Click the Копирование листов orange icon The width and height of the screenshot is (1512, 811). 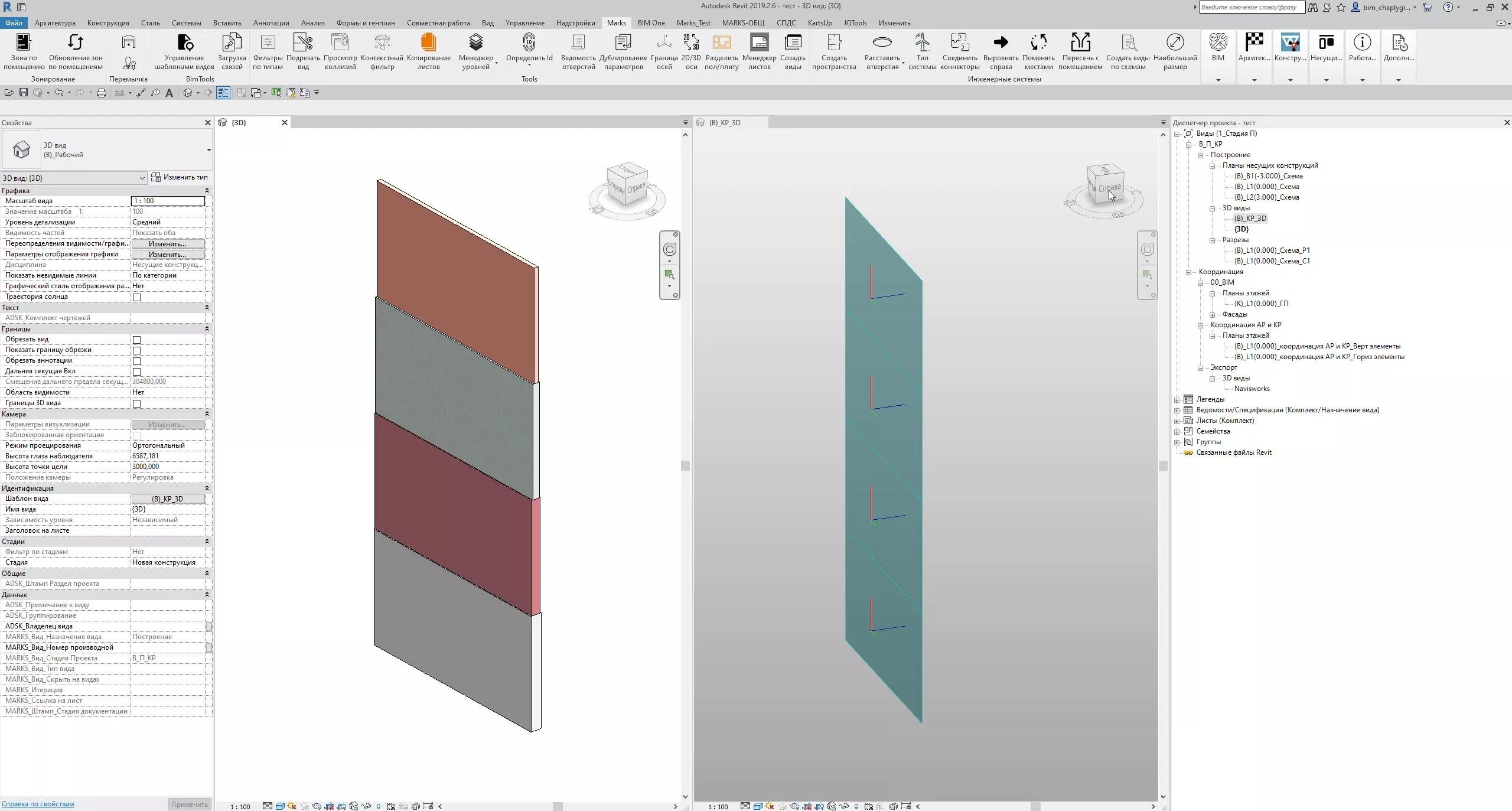pyautogui.click(x=428, y=43)
